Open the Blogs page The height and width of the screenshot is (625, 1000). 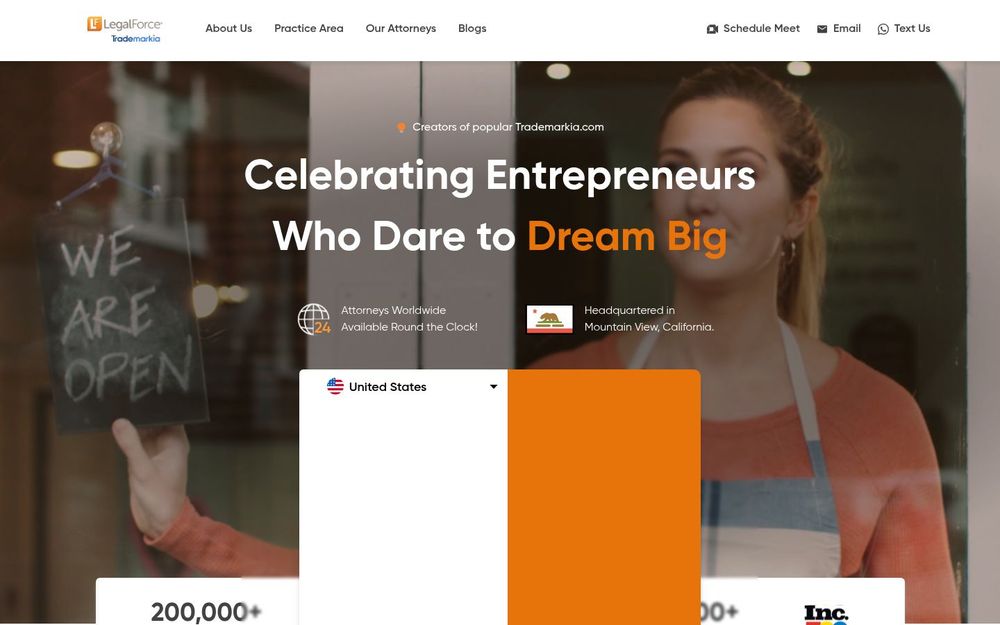[472, 29]
